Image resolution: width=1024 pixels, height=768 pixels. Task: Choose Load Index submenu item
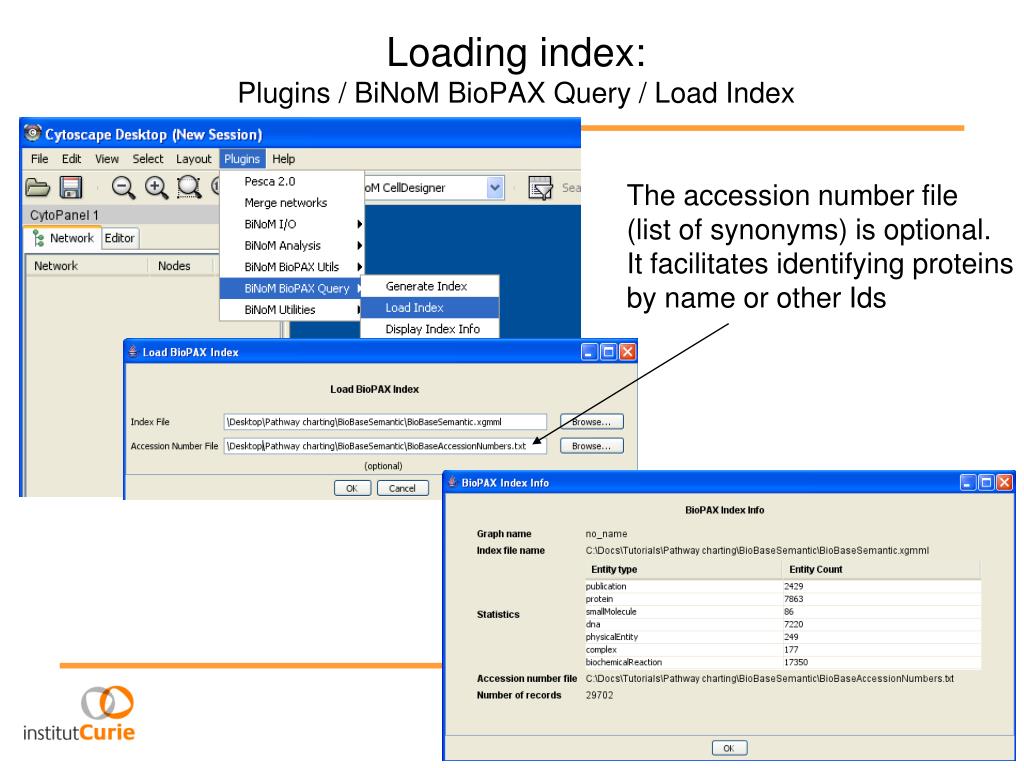click(x=430, y=308)
